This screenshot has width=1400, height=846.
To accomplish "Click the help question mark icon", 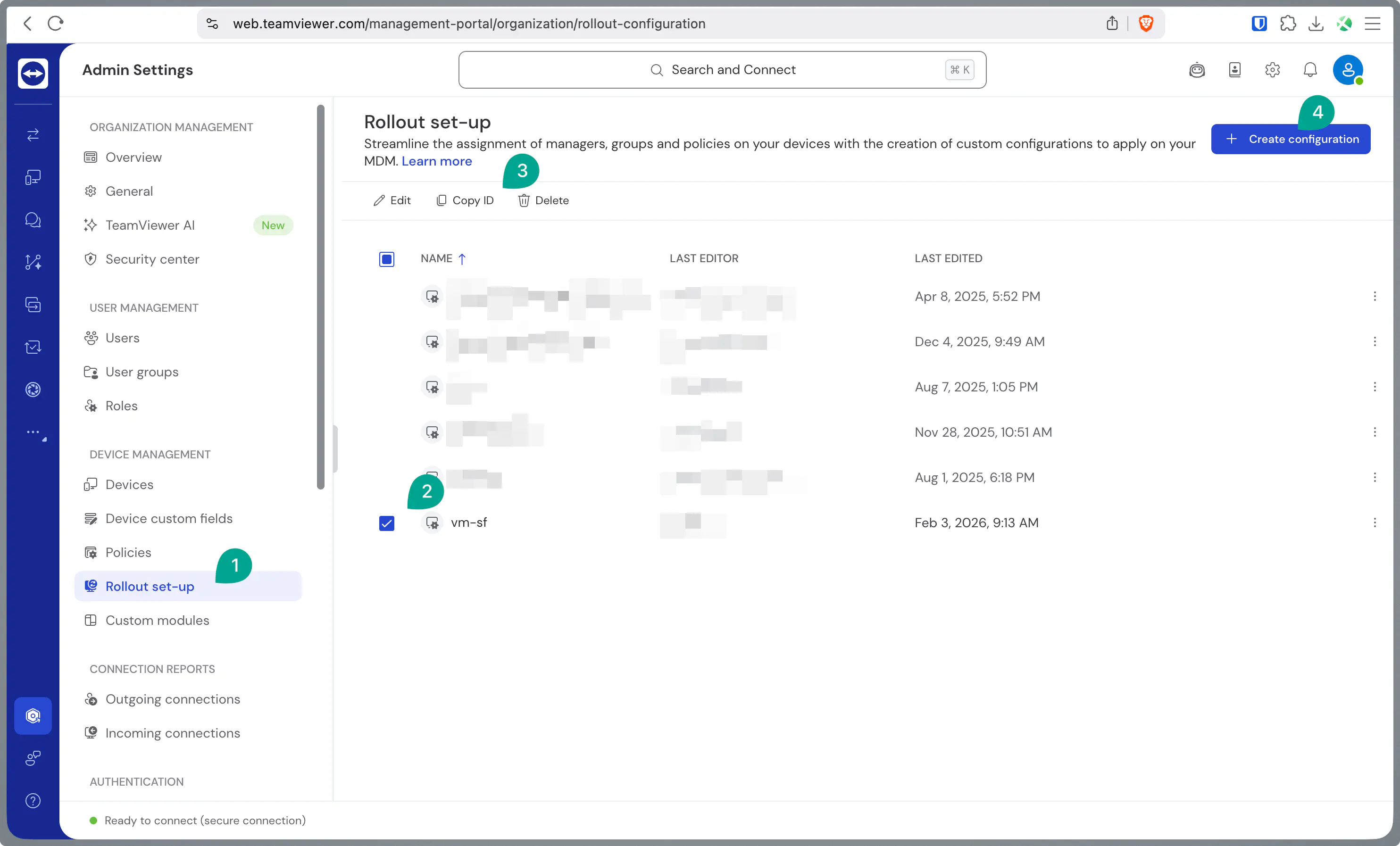I will 33,801.
